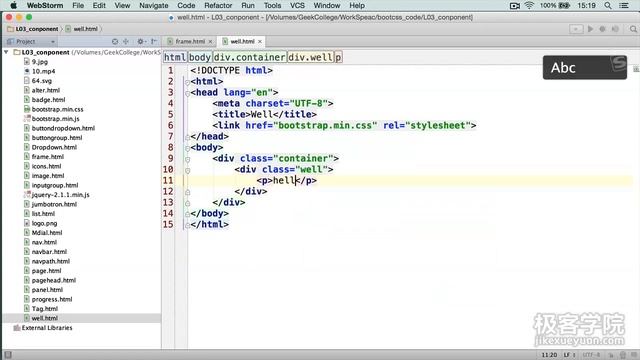Click the inspector hector icon in status bar
This screenshot has width=640, height=360.
pos(623,355)
